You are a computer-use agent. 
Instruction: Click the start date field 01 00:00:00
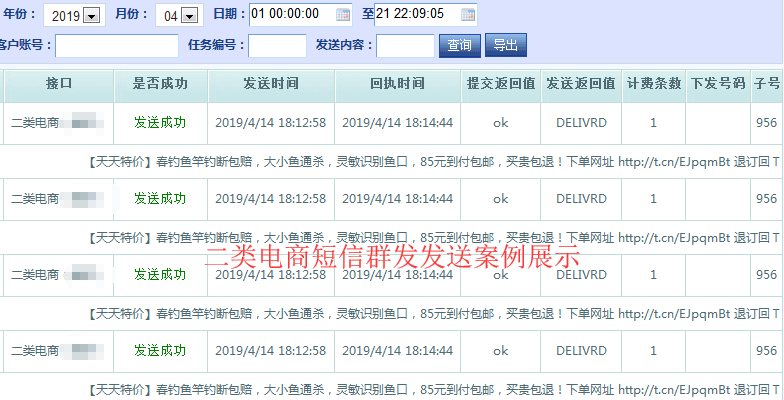[300, 14]
